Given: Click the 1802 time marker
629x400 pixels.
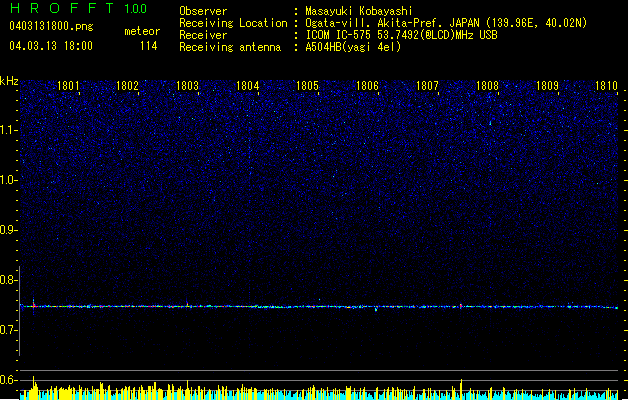Looking at the screenshot, I should tap(127, 86).
